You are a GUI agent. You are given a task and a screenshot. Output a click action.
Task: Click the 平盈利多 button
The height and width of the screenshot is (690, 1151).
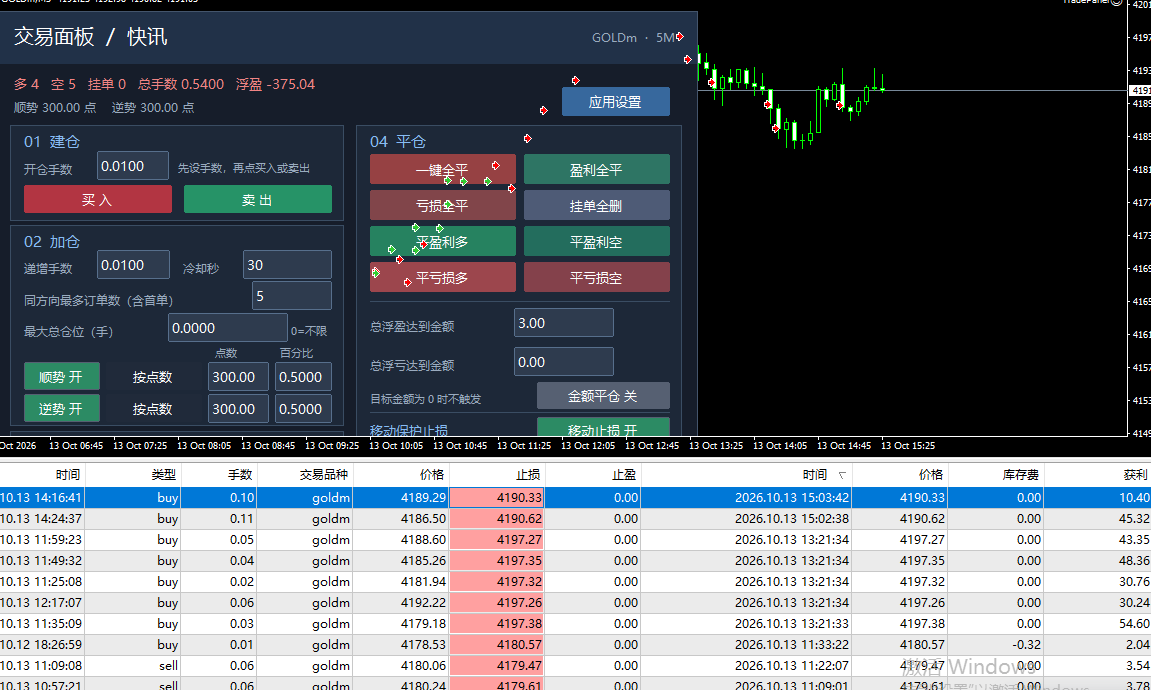(x=443, y=241)
